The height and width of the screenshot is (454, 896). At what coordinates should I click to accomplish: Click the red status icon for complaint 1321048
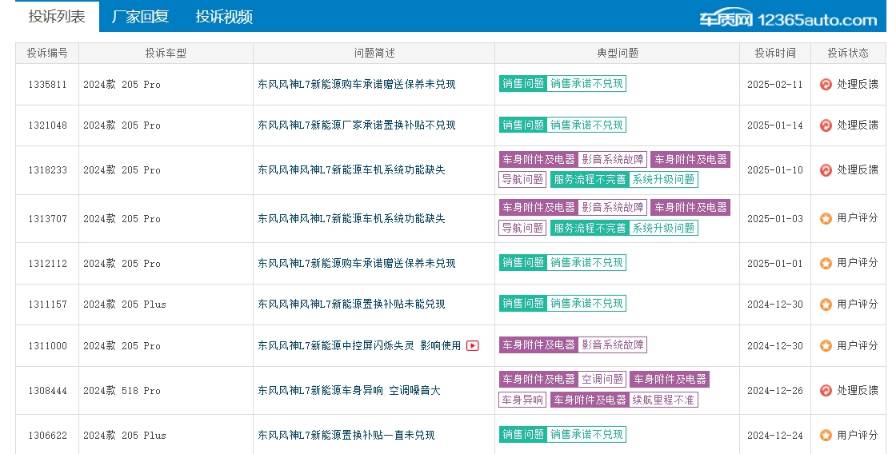pos(825,125)
